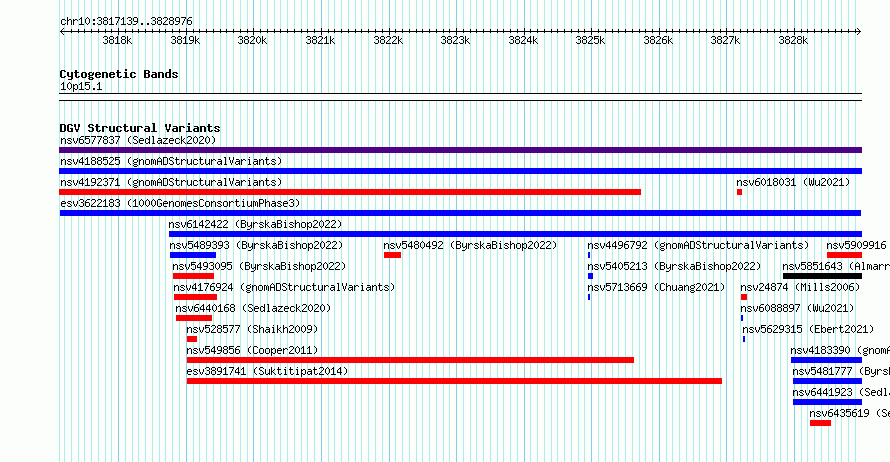Select nsv5489393 (ByrskaBishop2022) label
Screen dimensions: 890x462
click(x=256, y=245)
